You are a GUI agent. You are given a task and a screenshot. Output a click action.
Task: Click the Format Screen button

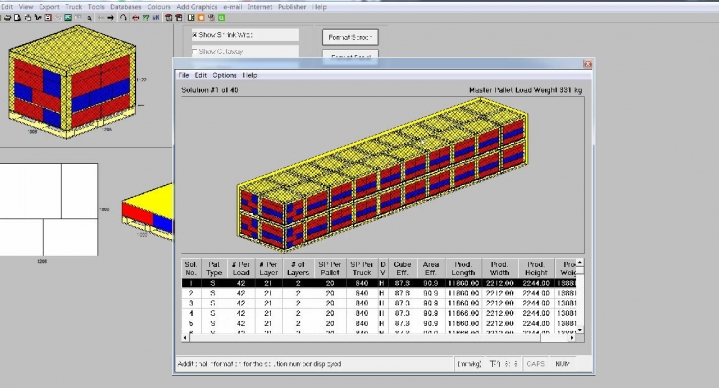coord(350,38)
